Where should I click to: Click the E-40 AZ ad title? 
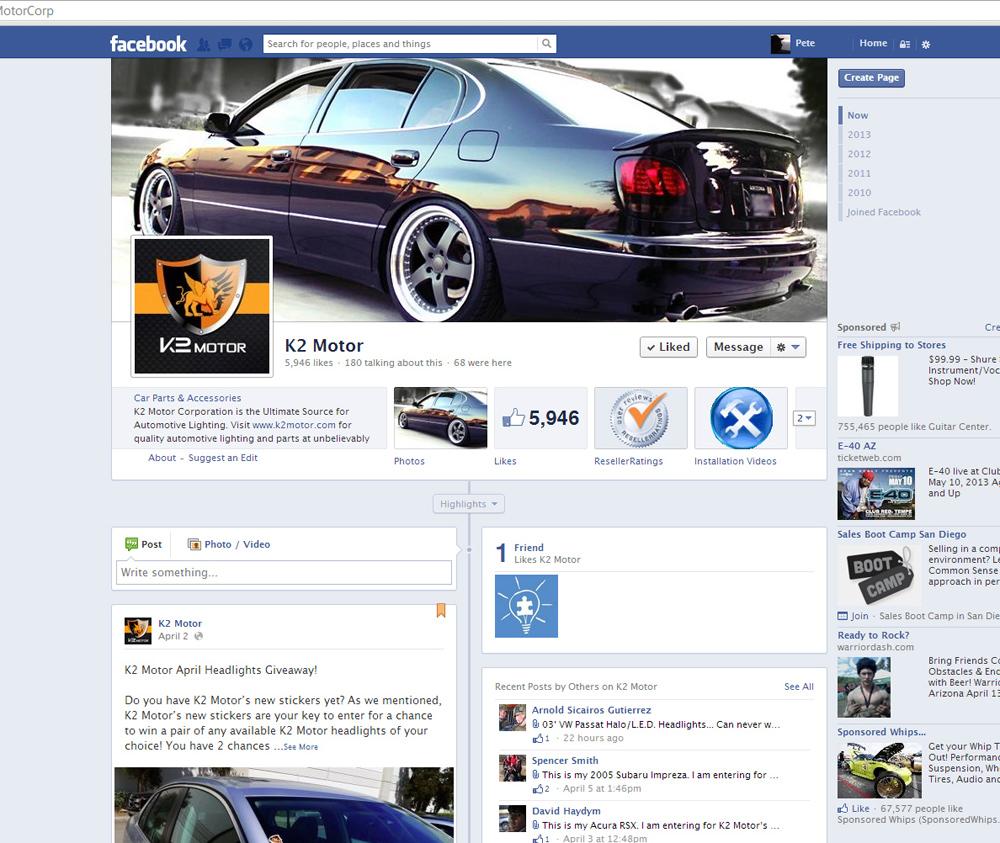857,446
